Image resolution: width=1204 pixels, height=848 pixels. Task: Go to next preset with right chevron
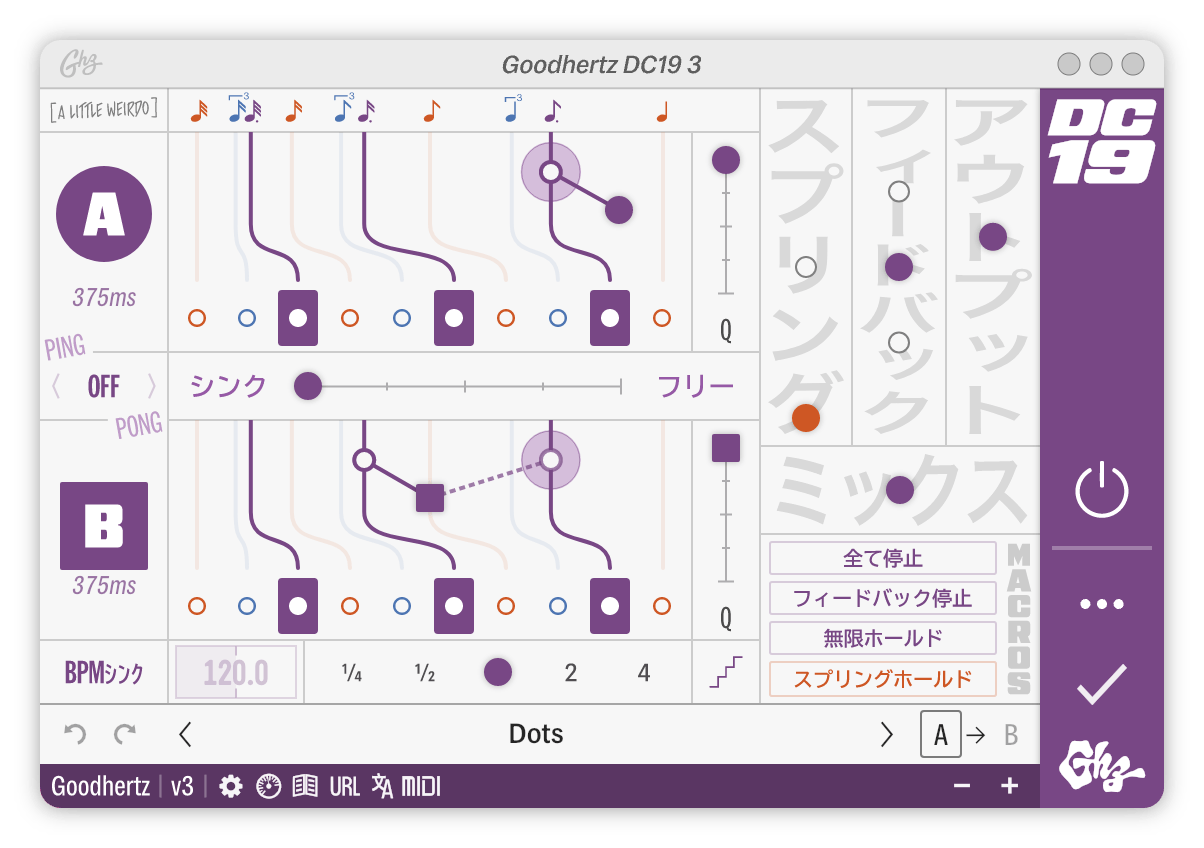coord(886,734)
